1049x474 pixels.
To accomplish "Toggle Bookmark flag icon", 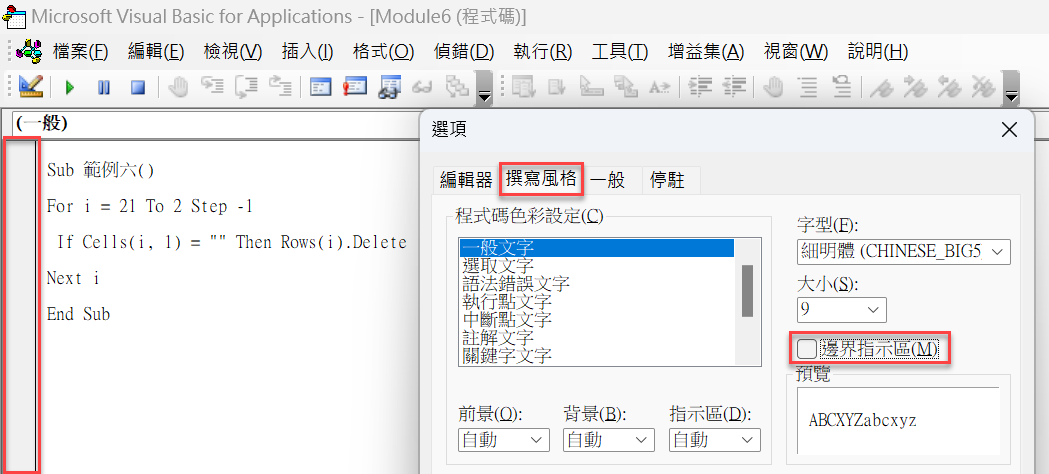I will coord(882,87).
